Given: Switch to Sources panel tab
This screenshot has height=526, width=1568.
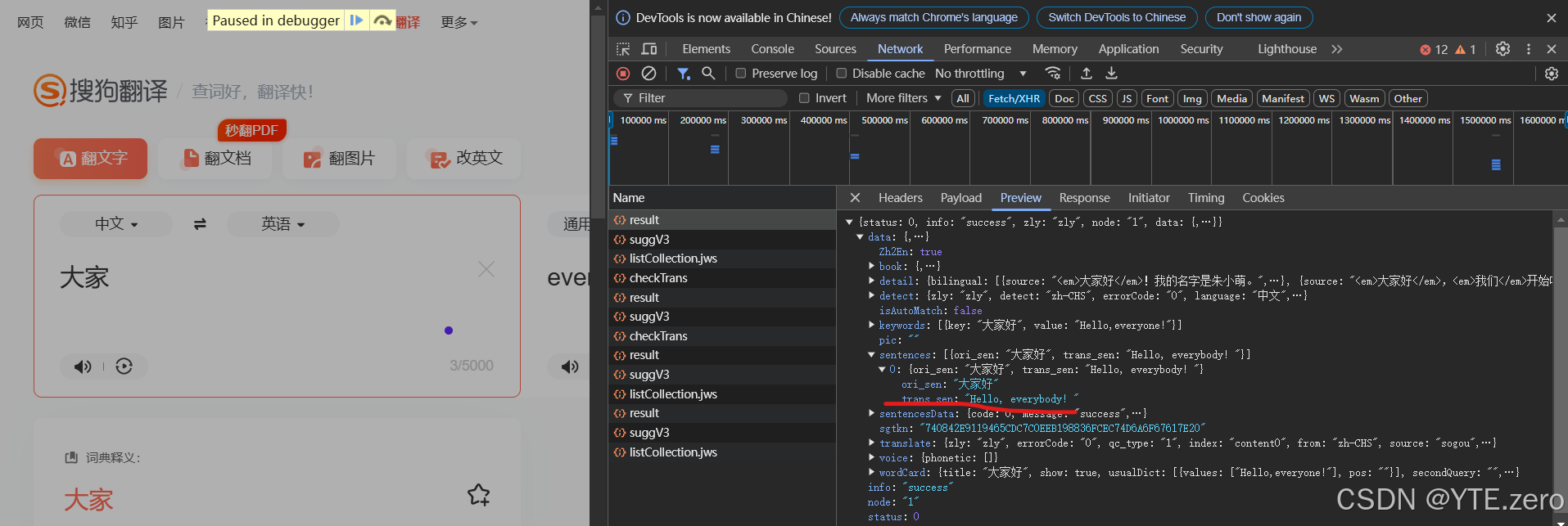Looking at the screenshot, I should (835, 49).
